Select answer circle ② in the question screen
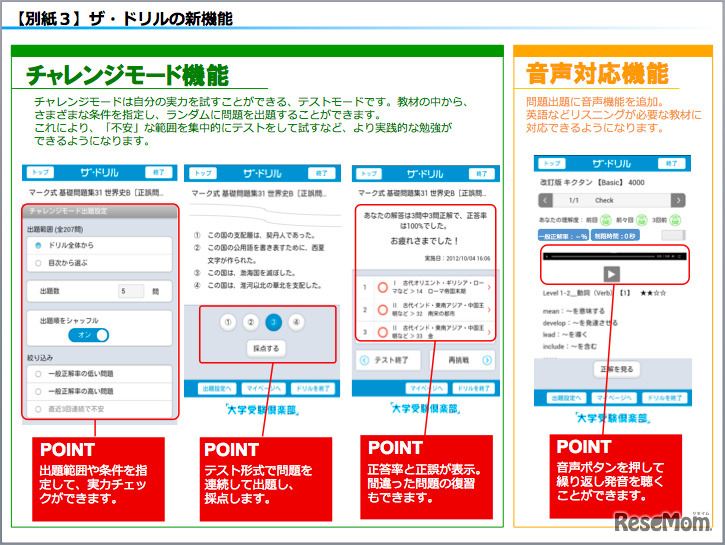This screenshot has width=725, height=545. (251, 322)
